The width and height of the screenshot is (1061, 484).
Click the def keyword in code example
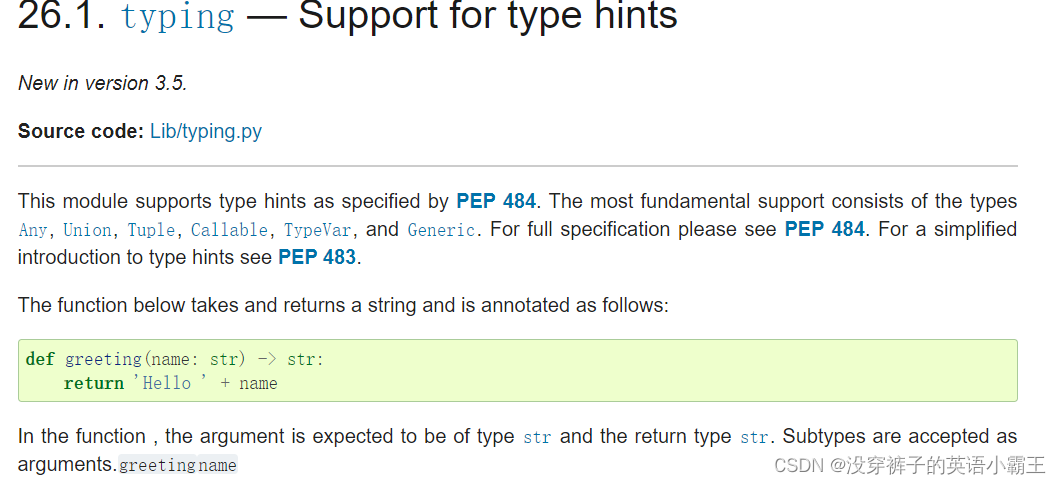(x=40, y=359)
